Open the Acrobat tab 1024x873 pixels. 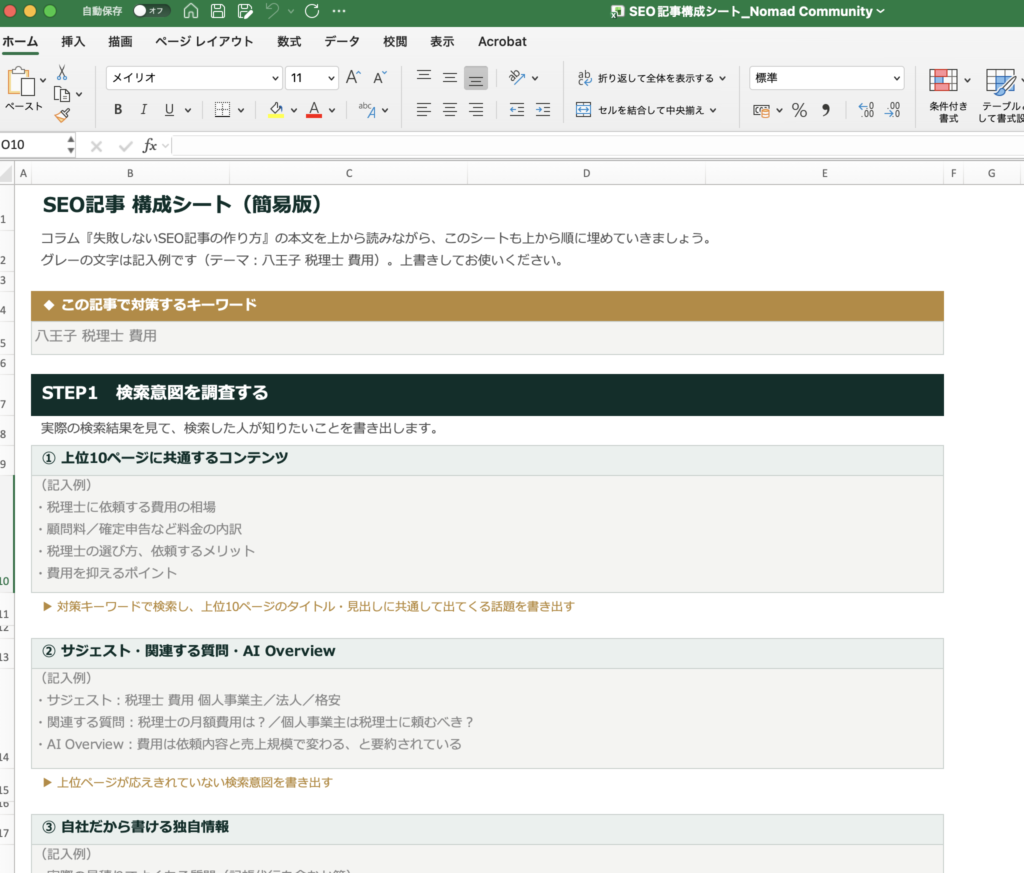(x=502, y=41)
